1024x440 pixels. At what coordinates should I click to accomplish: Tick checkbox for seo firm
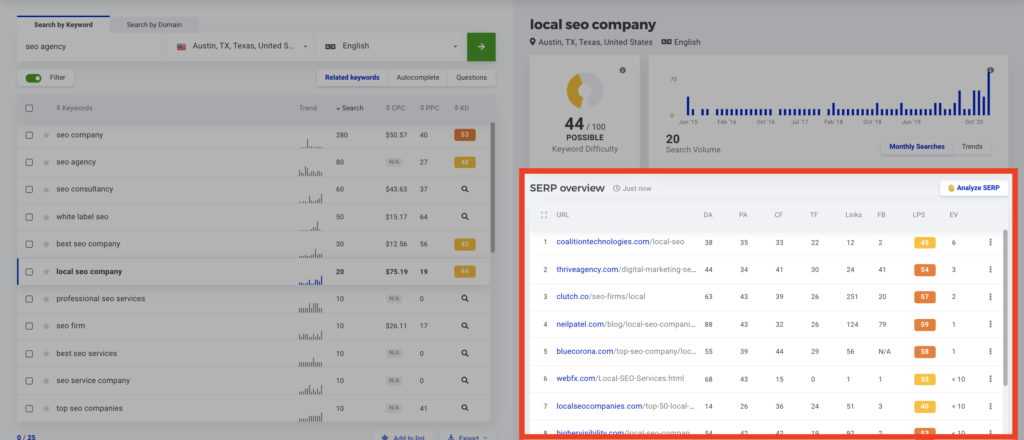click(29, 326)
